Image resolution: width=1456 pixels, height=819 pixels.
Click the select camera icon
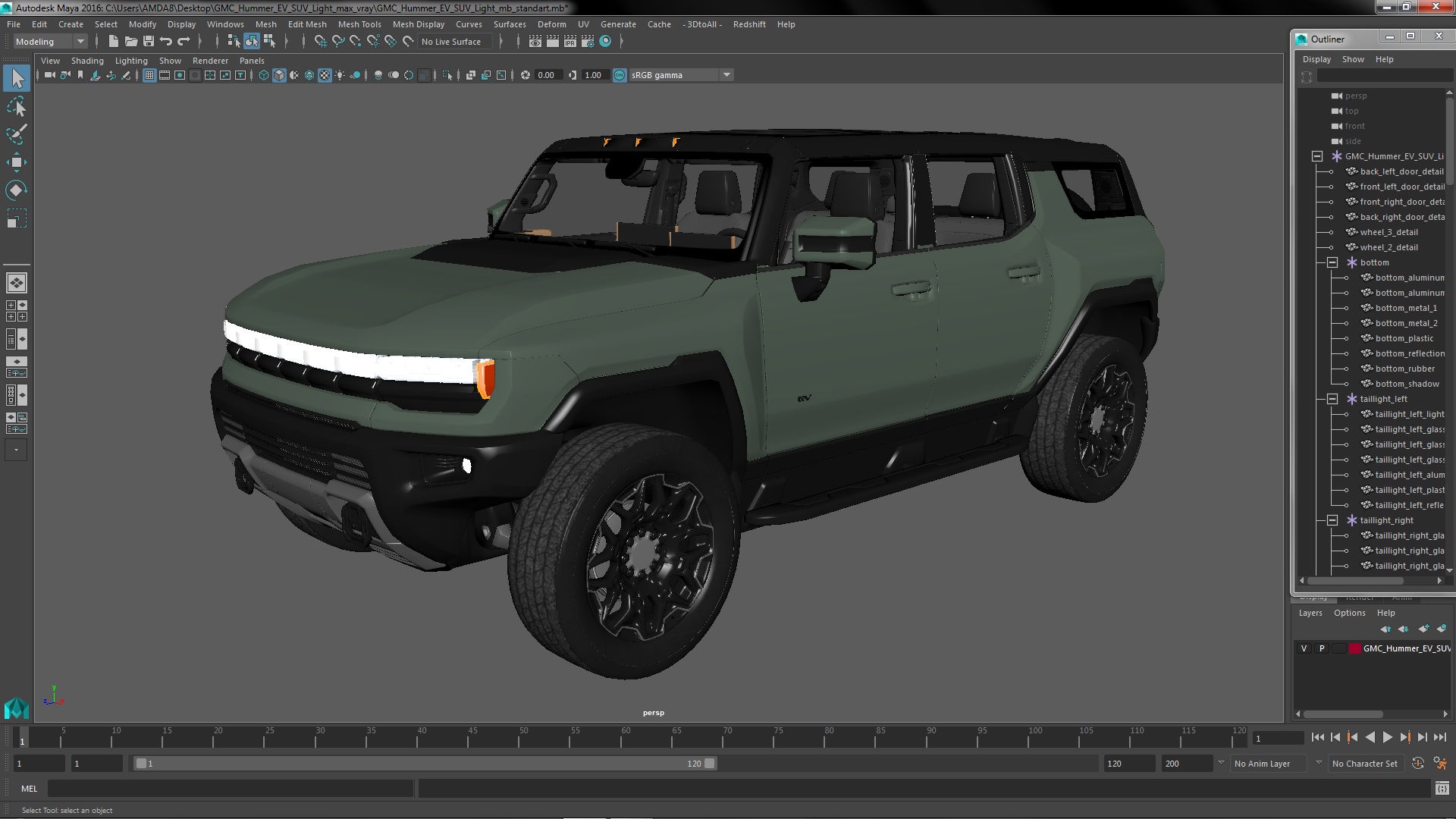point(49,75)
